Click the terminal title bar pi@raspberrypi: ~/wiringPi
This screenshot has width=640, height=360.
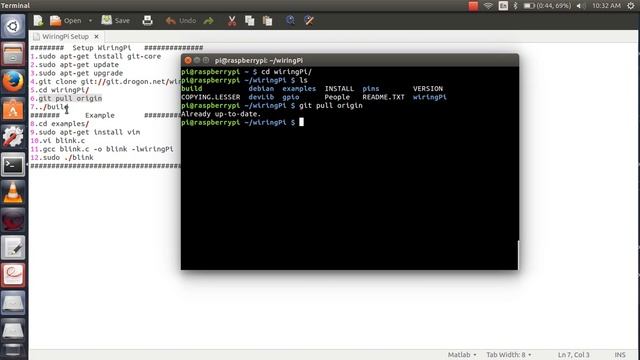(259, 60)
